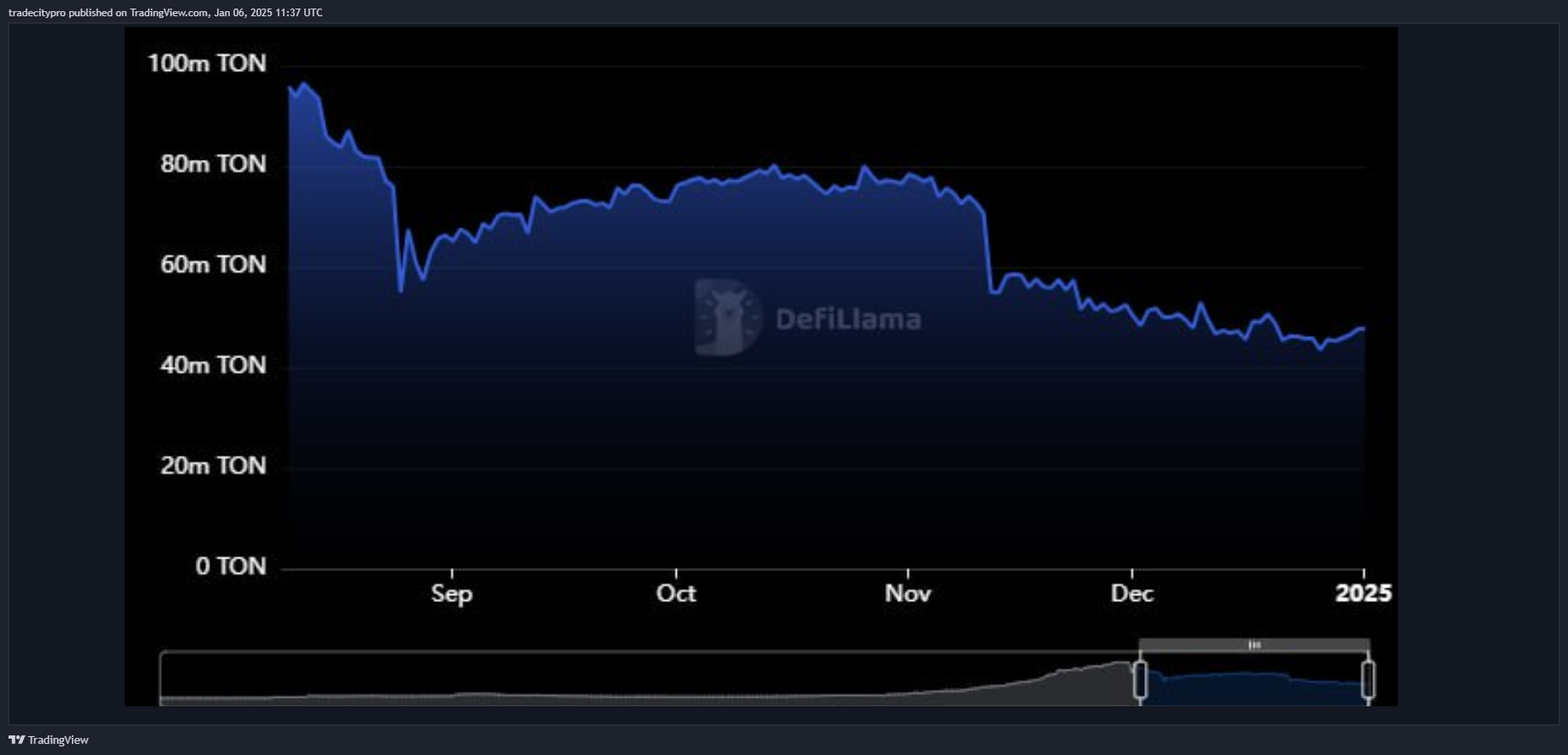This screenshot has height=755, width=1568.
Task: Click the 20m TON axis label
Action: coord(214,465)
